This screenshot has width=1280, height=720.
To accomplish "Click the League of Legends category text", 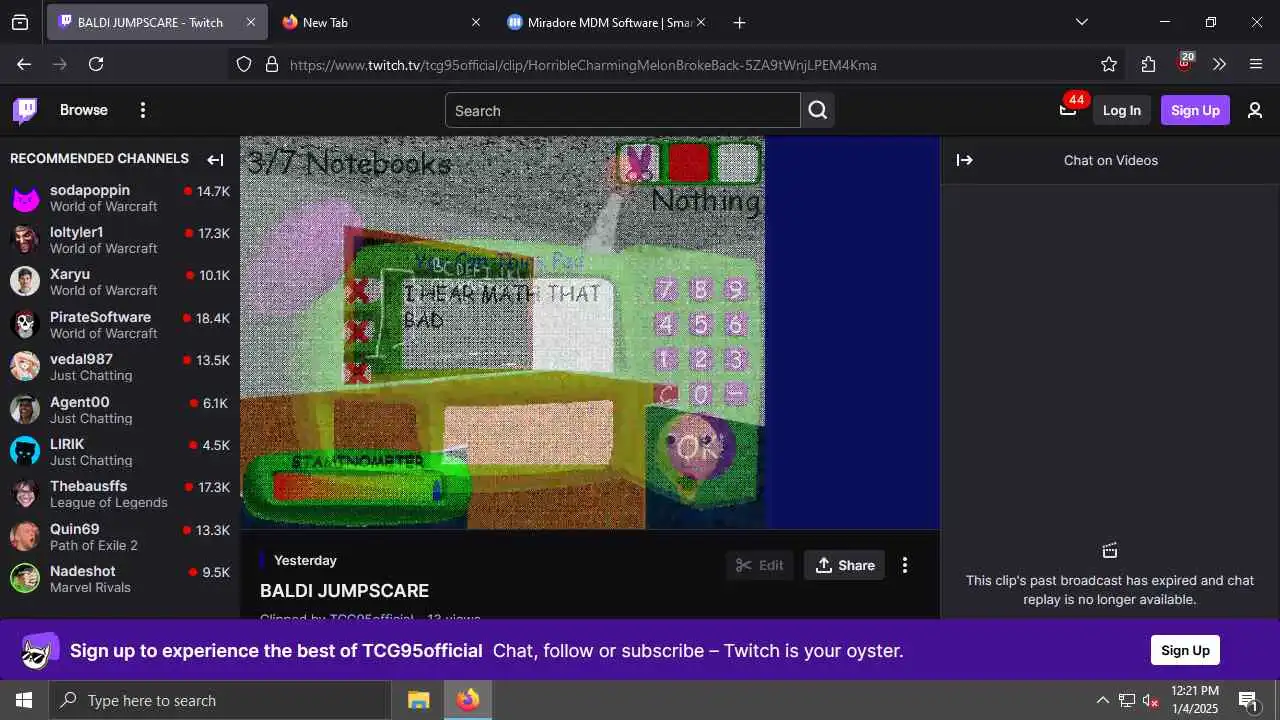I will (x=109, y=502).
